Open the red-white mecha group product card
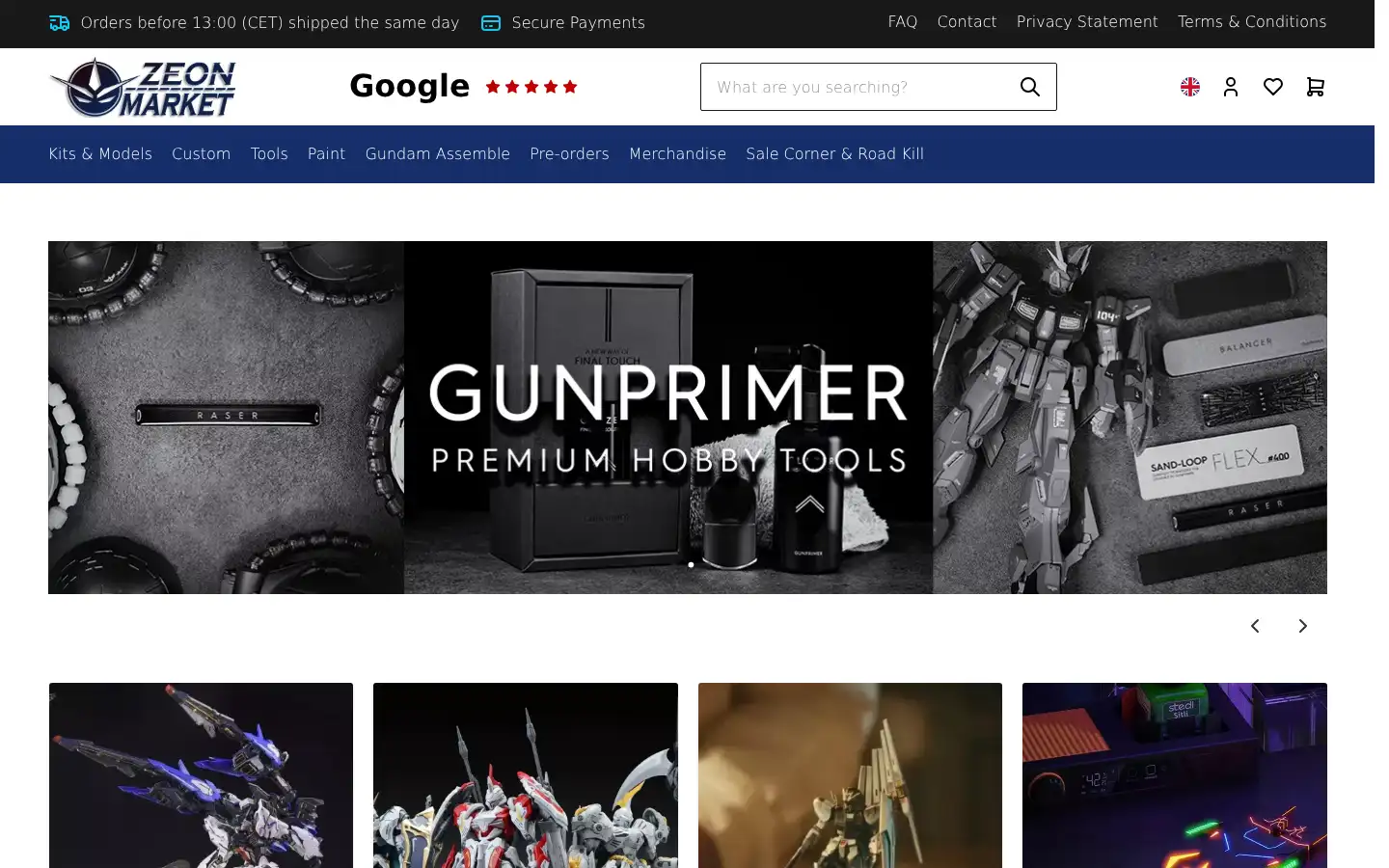Image resolution: width=1389 pixels, height=868 pixels. click(526, 775)
